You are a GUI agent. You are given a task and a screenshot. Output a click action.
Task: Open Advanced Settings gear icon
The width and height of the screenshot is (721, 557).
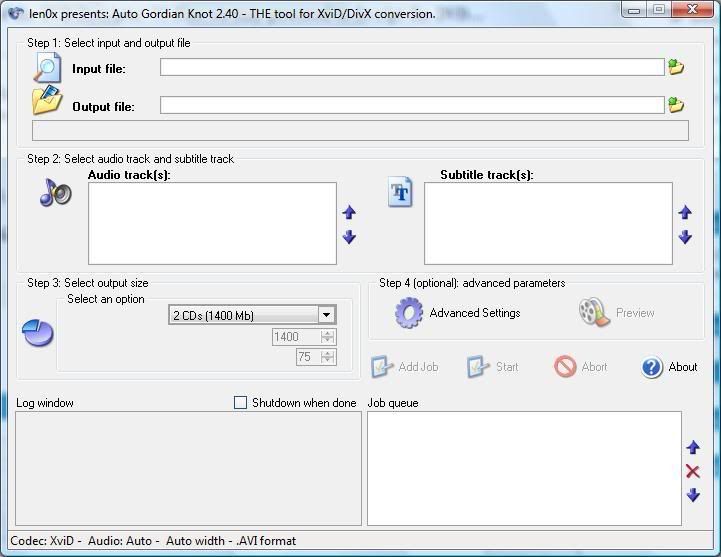pyautogui.click(x=408, y=313)
